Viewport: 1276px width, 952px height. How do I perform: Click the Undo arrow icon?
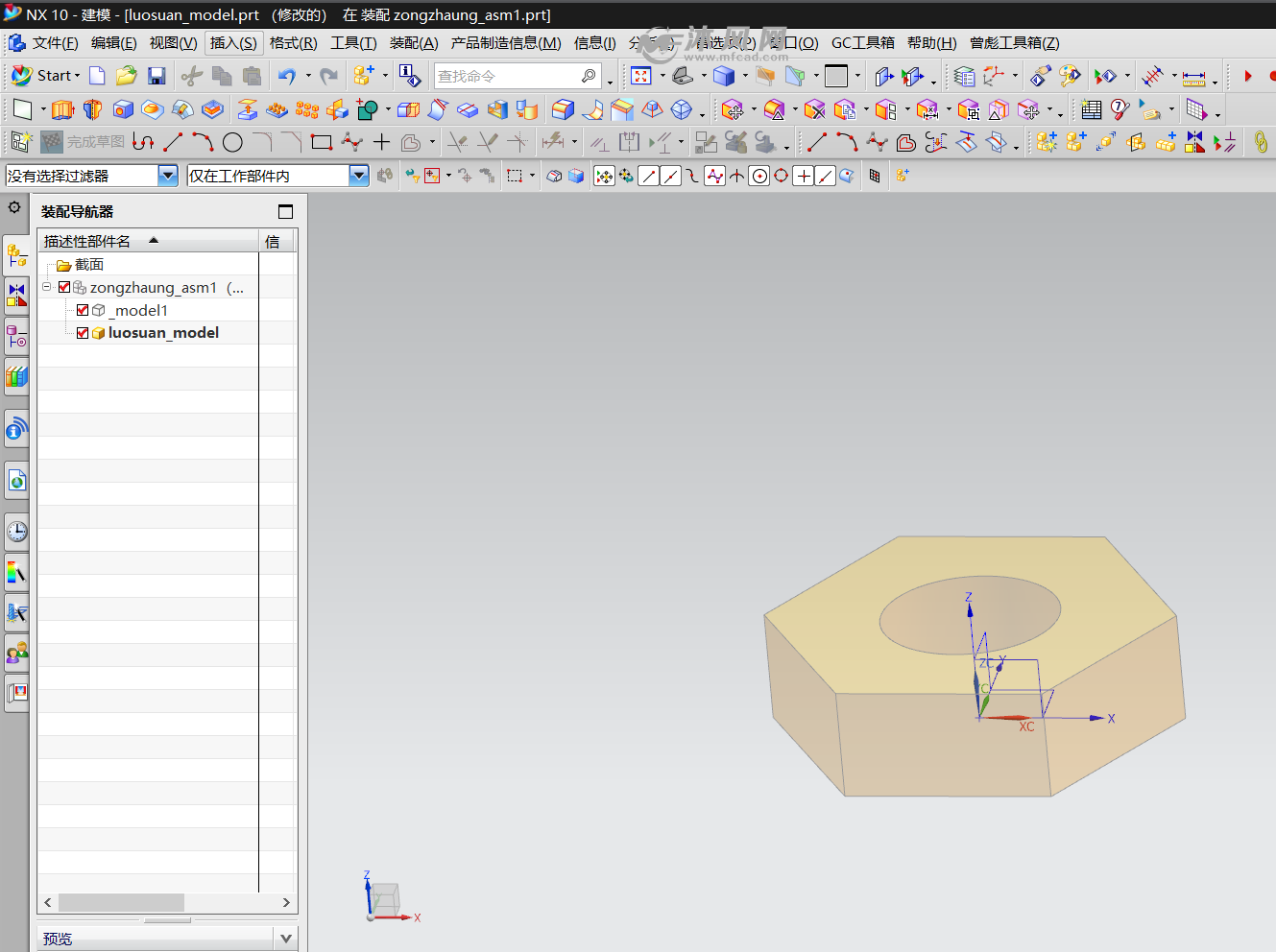click(x=287, y=76)
